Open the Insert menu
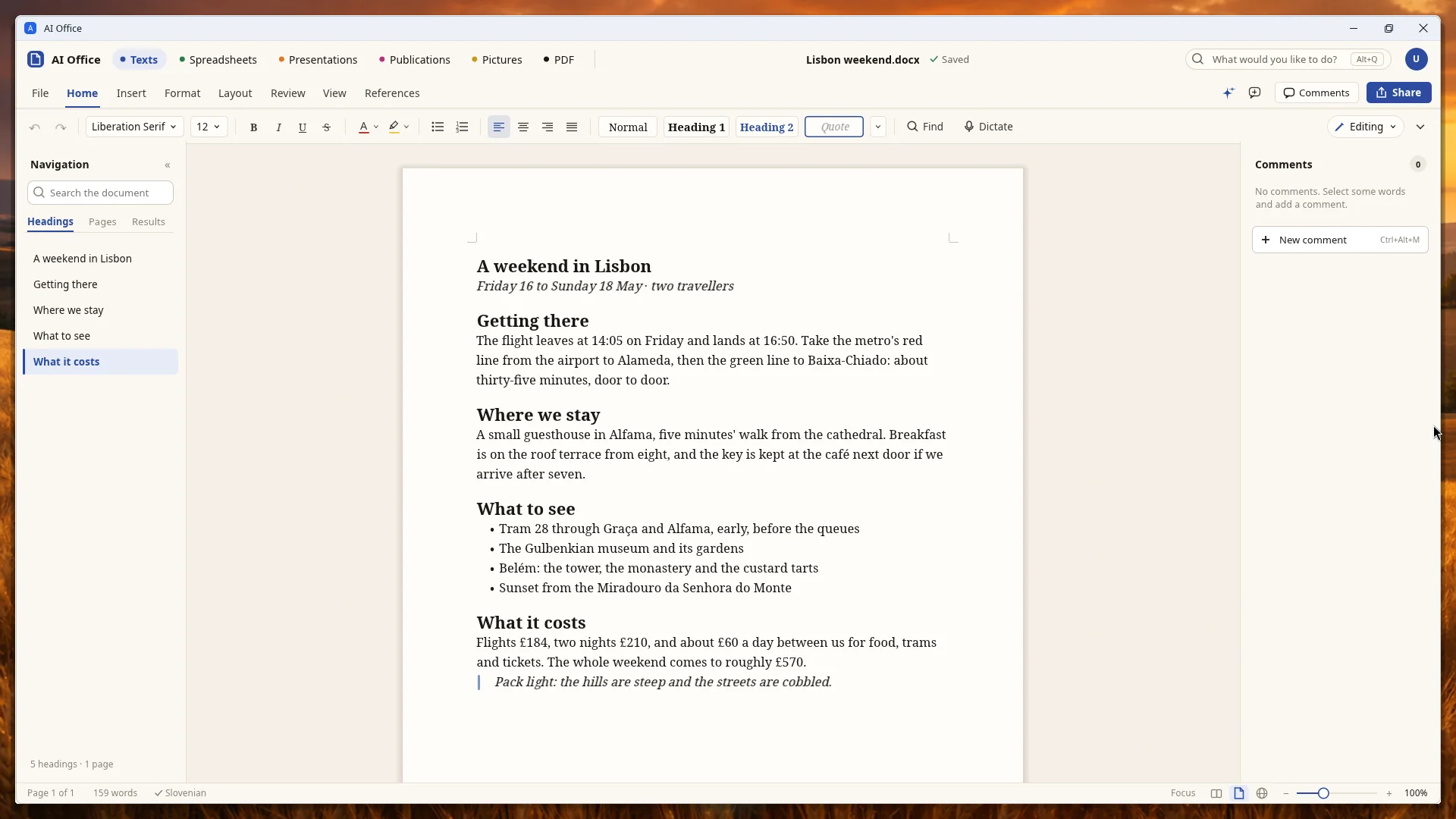1456x819 pixels. (x=131, y=93)
